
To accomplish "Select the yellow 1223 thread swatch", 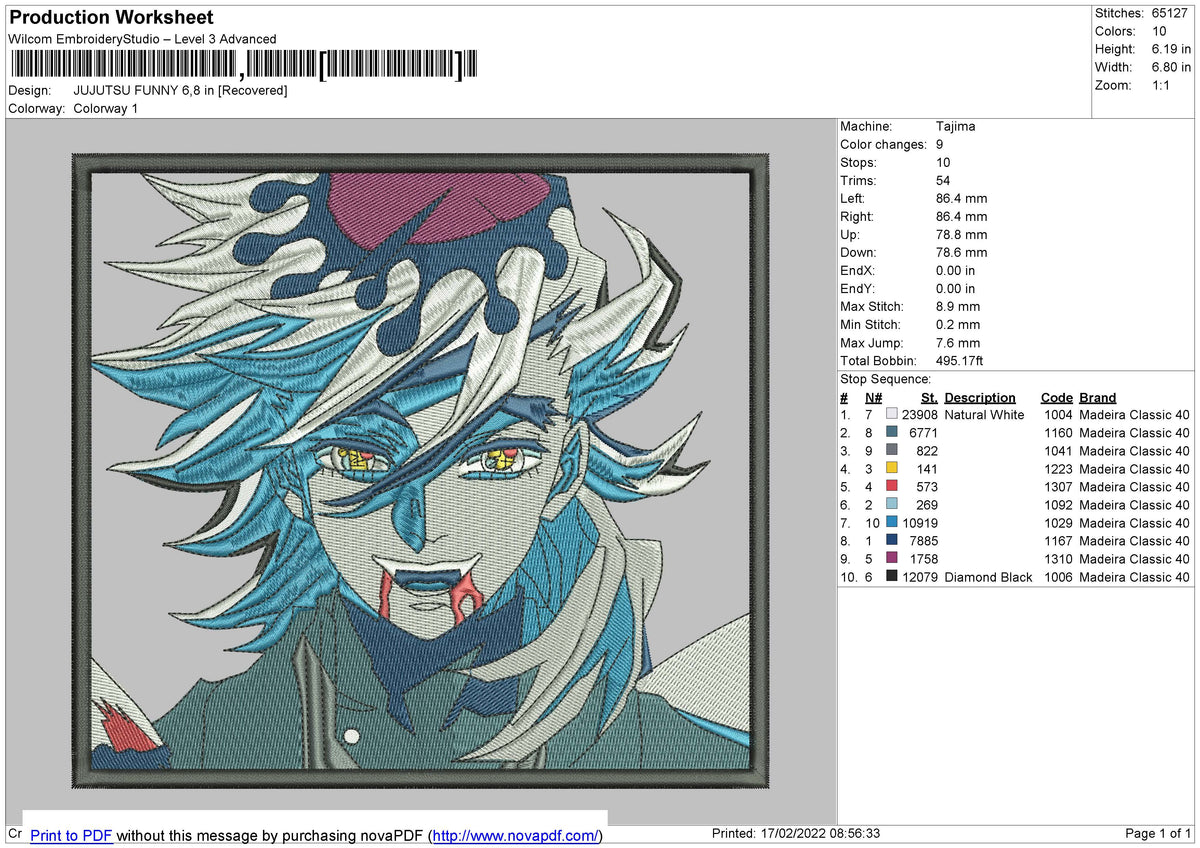I will click(892, 469).
